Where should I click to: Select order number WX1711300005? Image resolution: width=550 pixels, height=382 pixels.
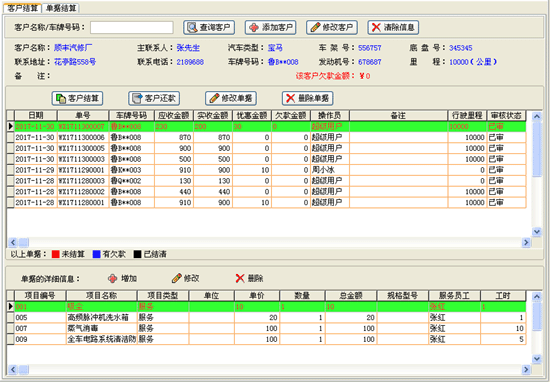coord(81,148)
